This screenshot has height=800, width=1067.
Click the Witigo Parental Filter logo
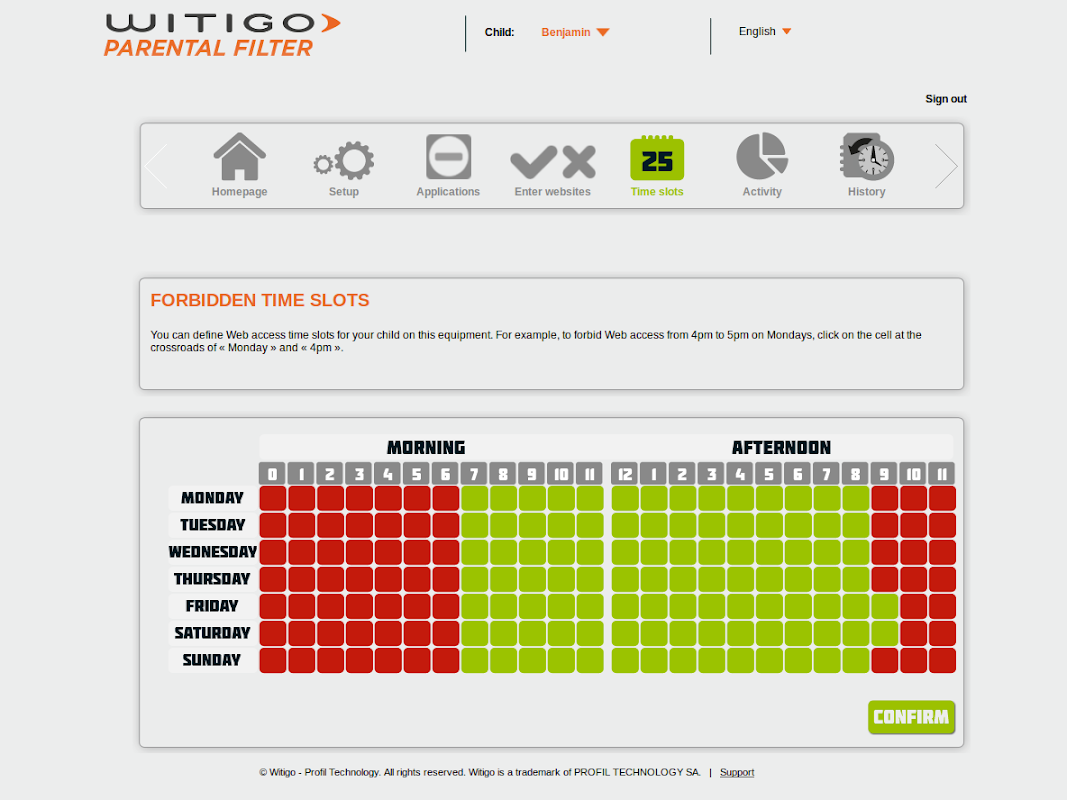(x=222, y=35)
